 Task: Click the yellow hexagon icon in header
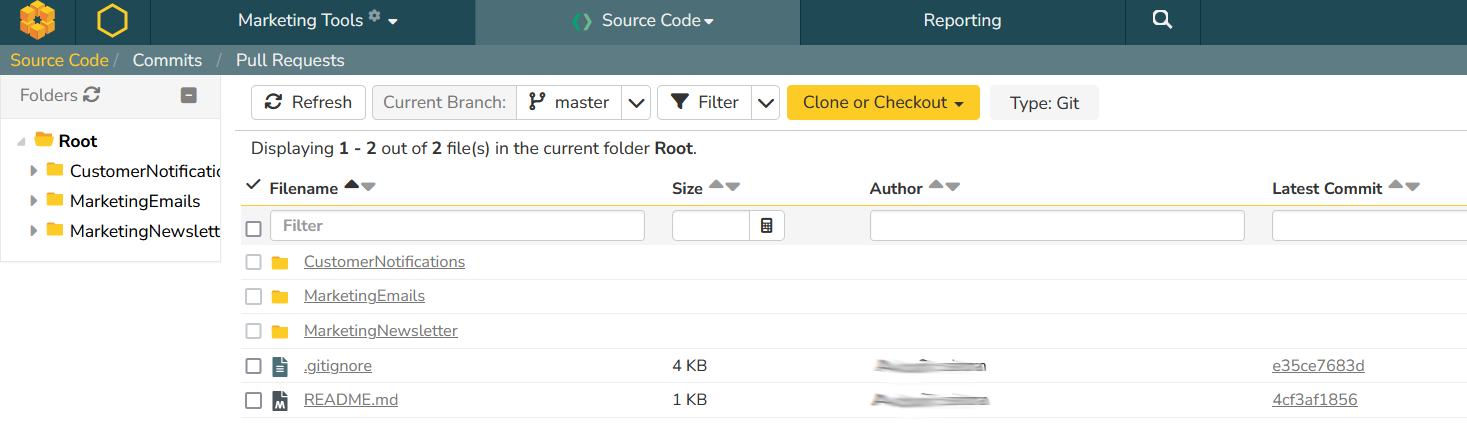[x=113, y=21]
